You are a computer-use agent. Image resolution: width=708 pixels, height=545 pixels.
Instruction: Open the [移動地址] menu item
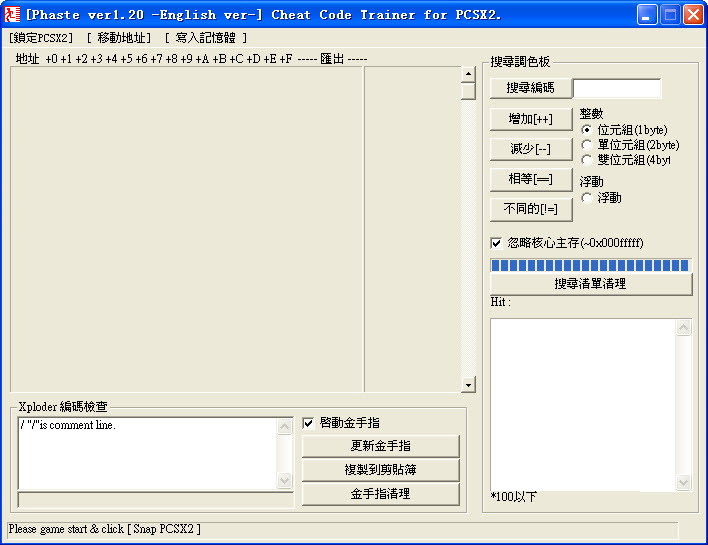coord(119,38)
